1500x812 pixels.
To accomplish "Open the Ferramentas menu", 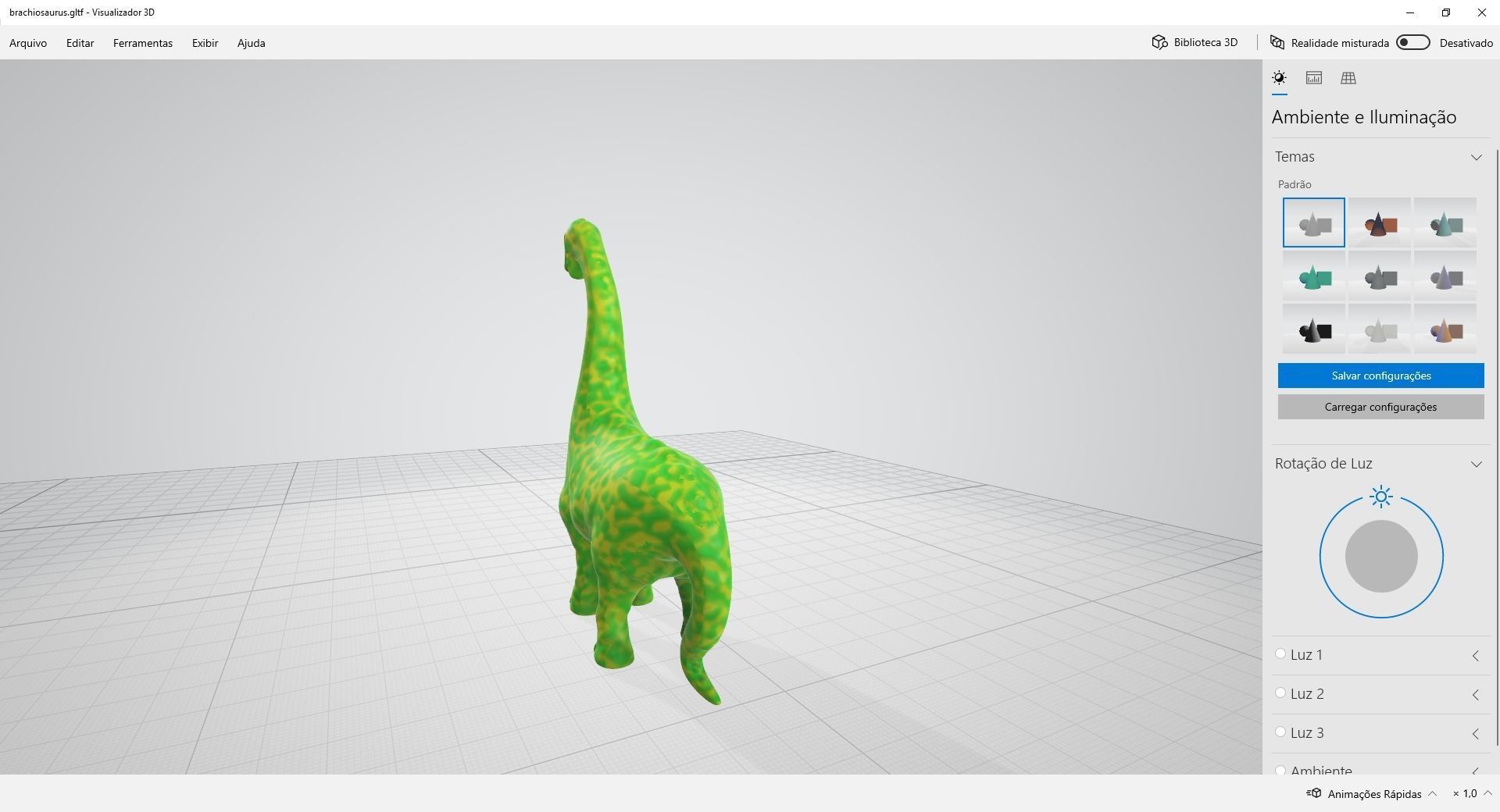I will click(x=143, y=43).
